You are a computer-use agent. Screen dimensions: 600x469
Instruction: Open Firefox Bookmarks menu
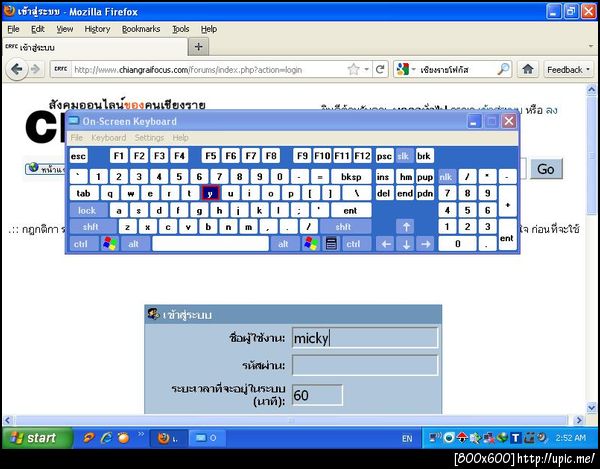(141, 29)
